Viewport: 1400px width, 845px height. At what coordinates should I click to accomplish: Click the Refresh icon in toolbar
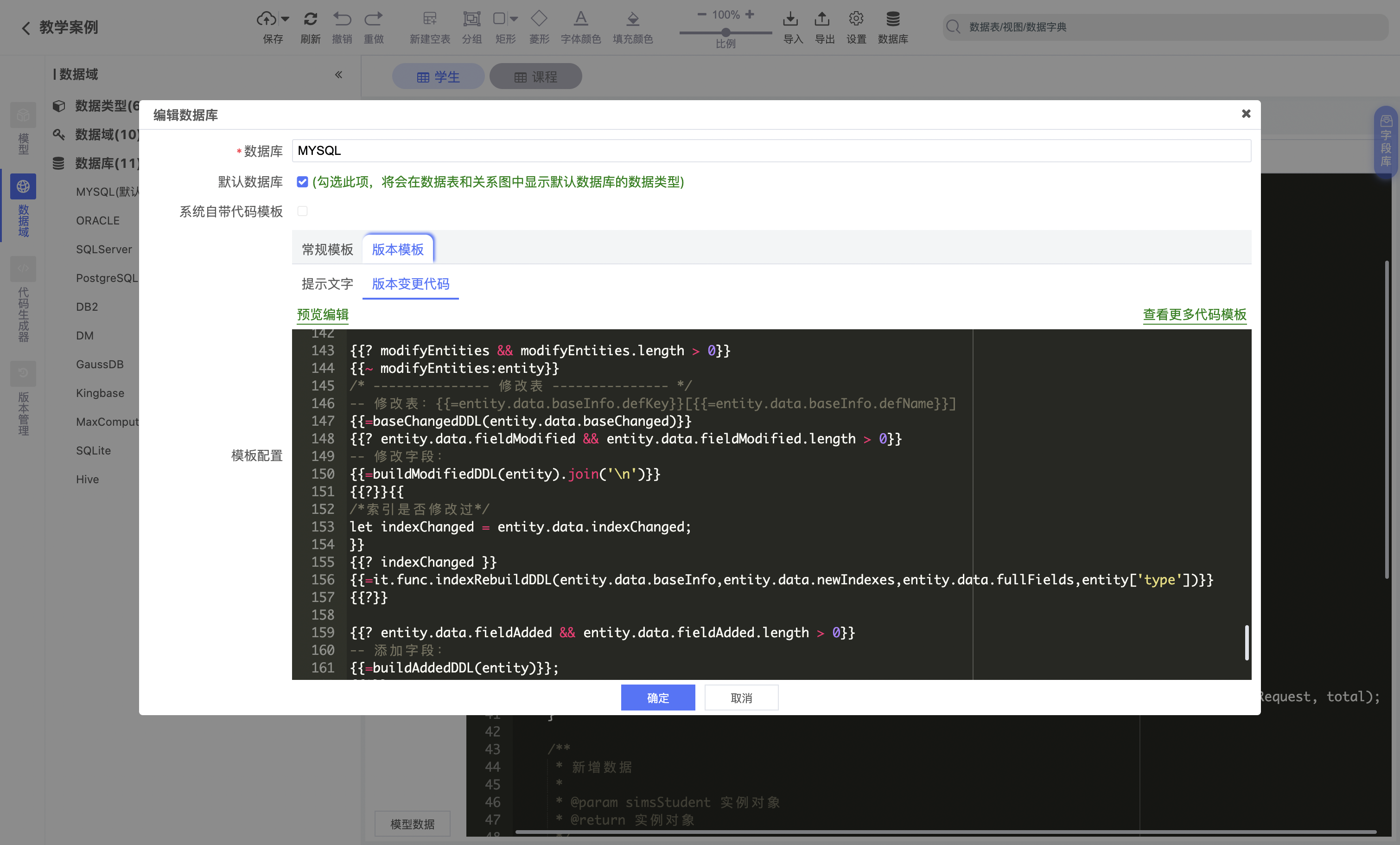(x=310, y=19)
